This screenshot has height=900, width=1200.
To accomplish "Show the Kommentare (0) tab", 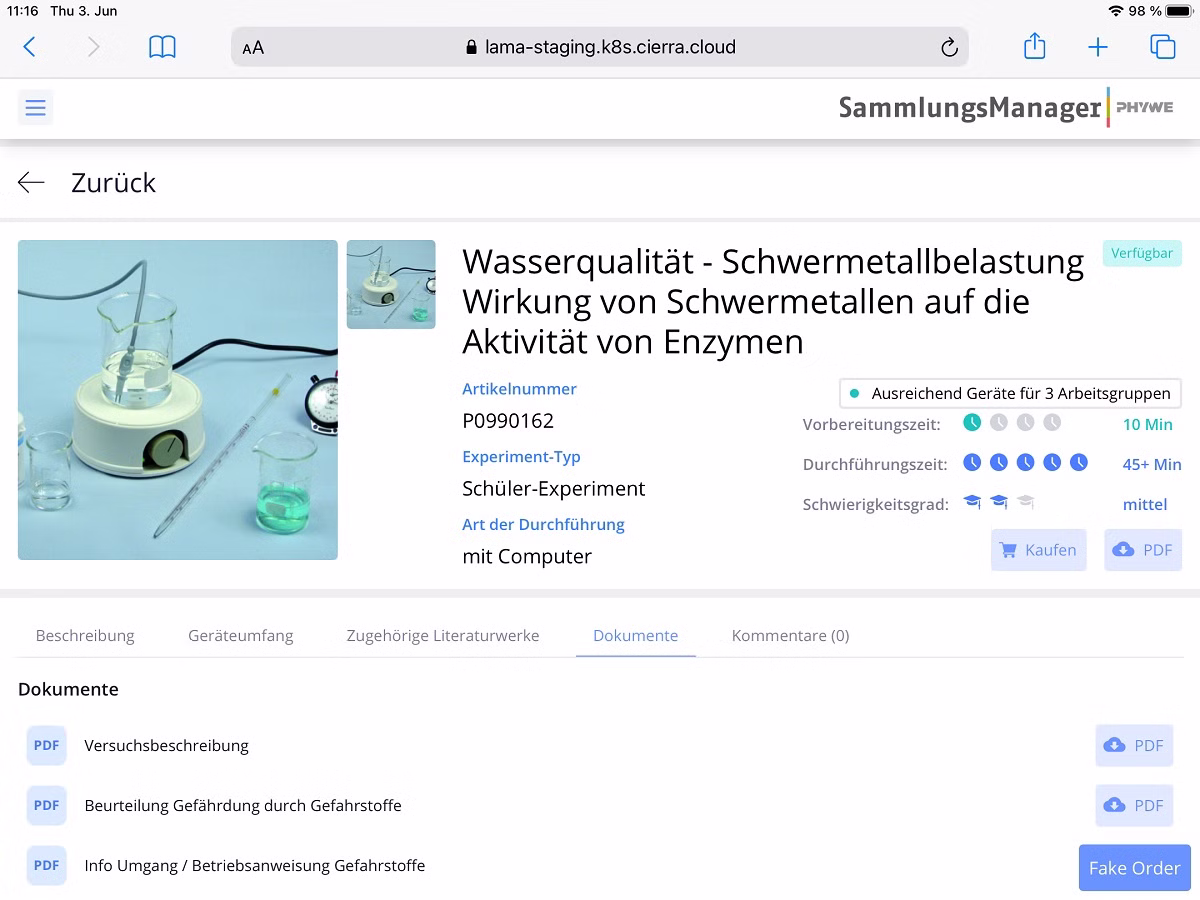I will point(790,635).
